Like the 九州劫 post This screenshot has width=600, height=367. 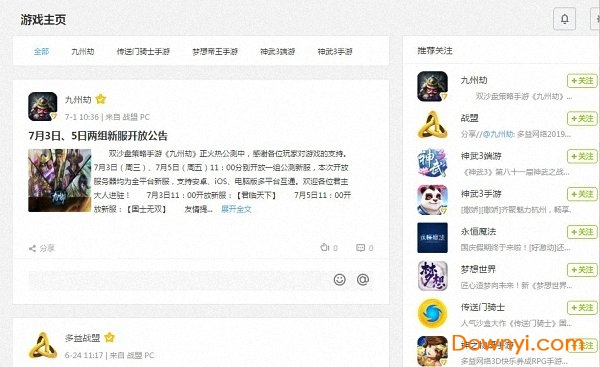click(x=329, y=248)
